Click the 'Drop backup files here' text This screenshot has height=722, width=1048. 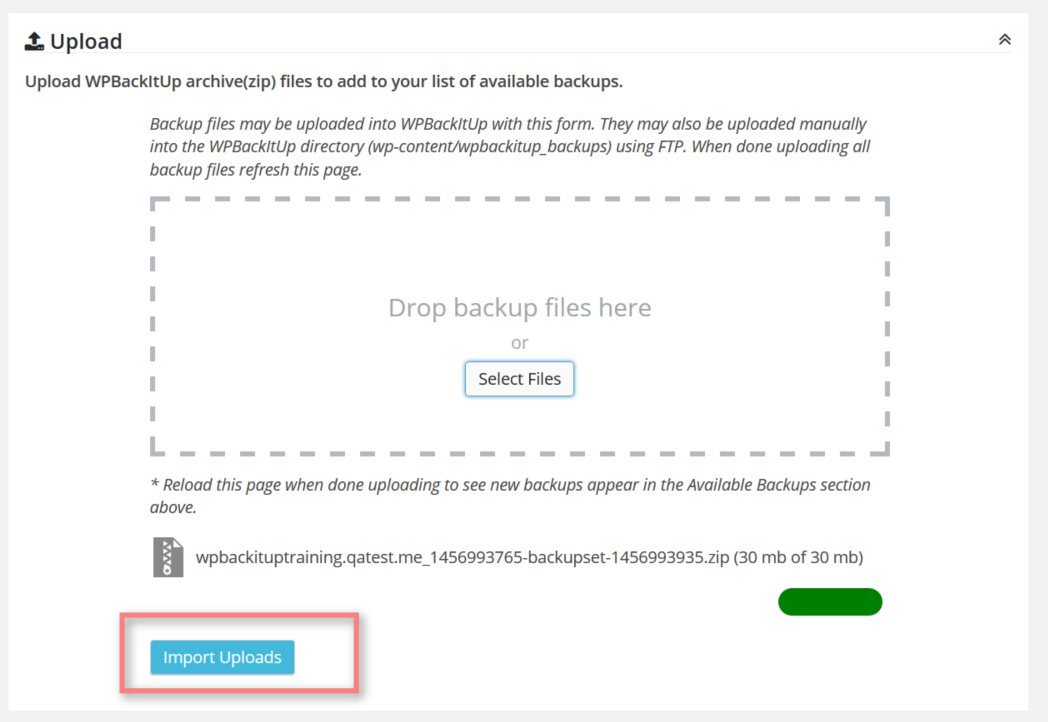pos(519,308)
